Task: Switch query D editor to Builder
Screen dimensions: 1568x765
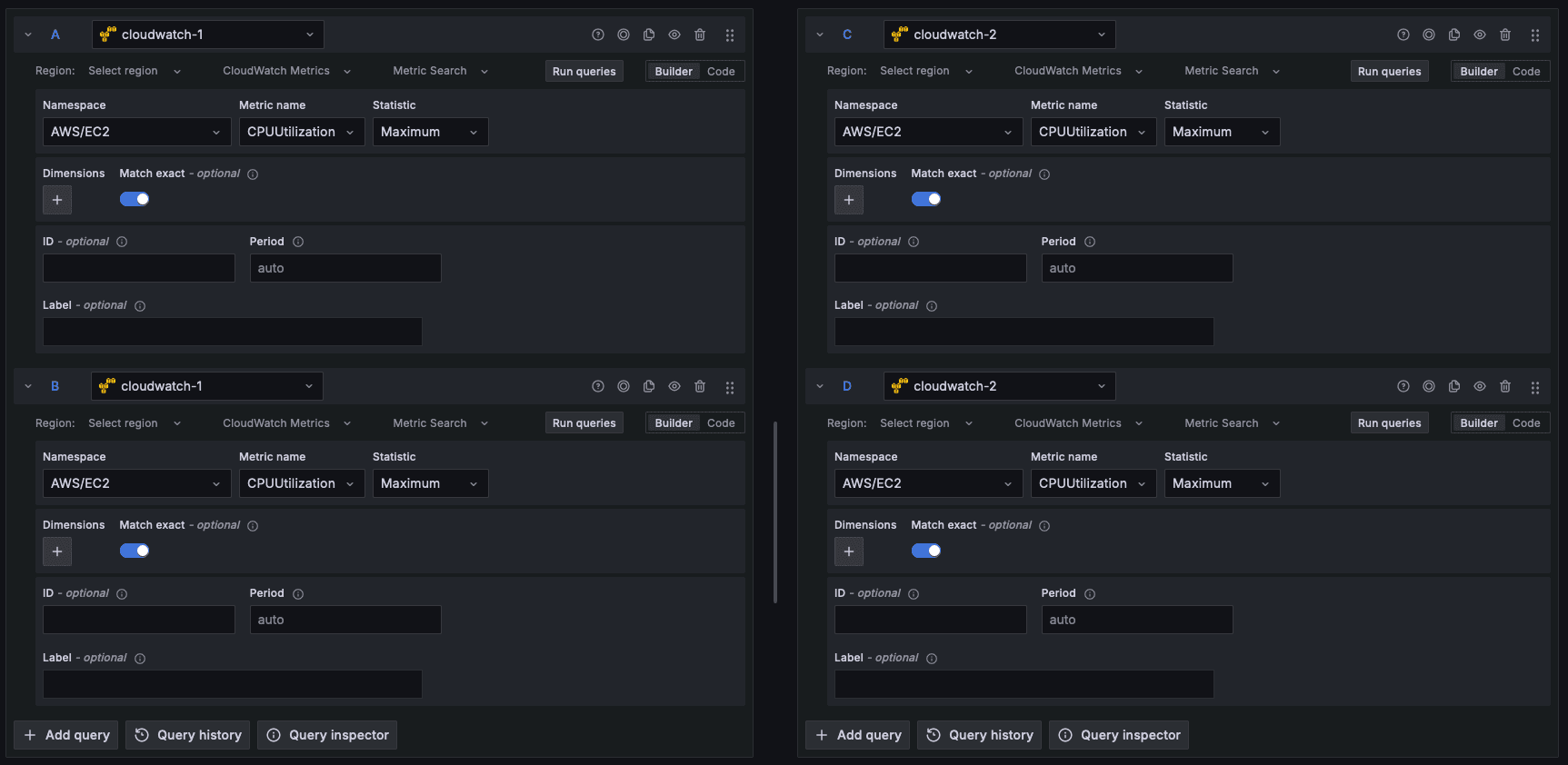Action: click(x=1479, y=423)
